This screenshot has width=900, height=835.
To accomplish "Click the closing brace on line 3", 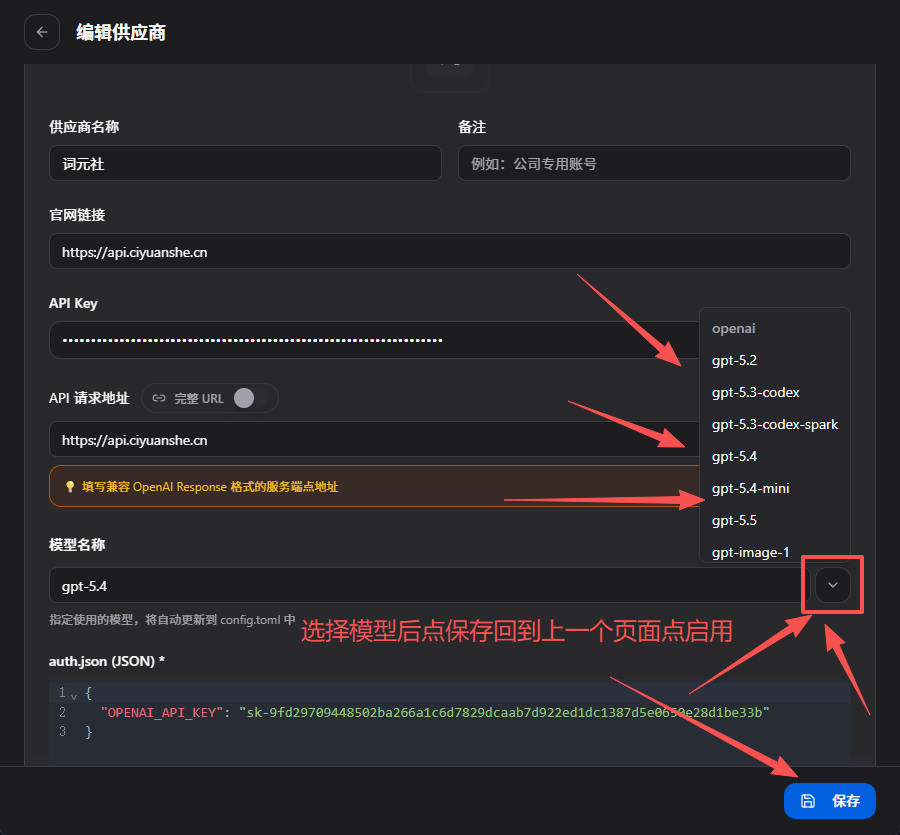I will tap(88, 732).
